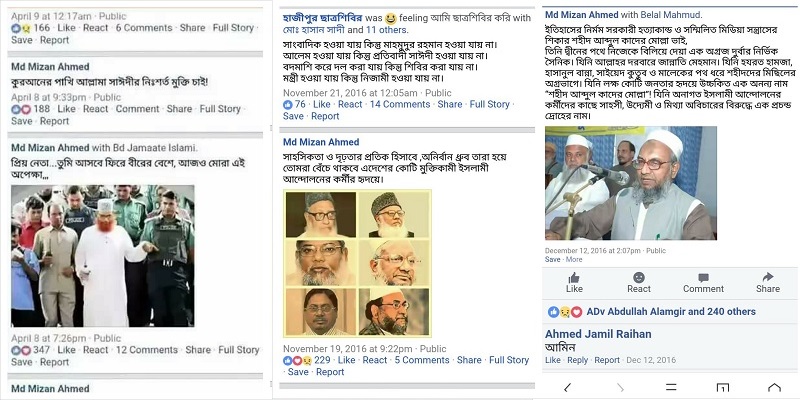The height and width of the screenshot is (400, 800).
Task: Open the tabs switcher icon in the bottom bar
Action: (x=722, y=387)
